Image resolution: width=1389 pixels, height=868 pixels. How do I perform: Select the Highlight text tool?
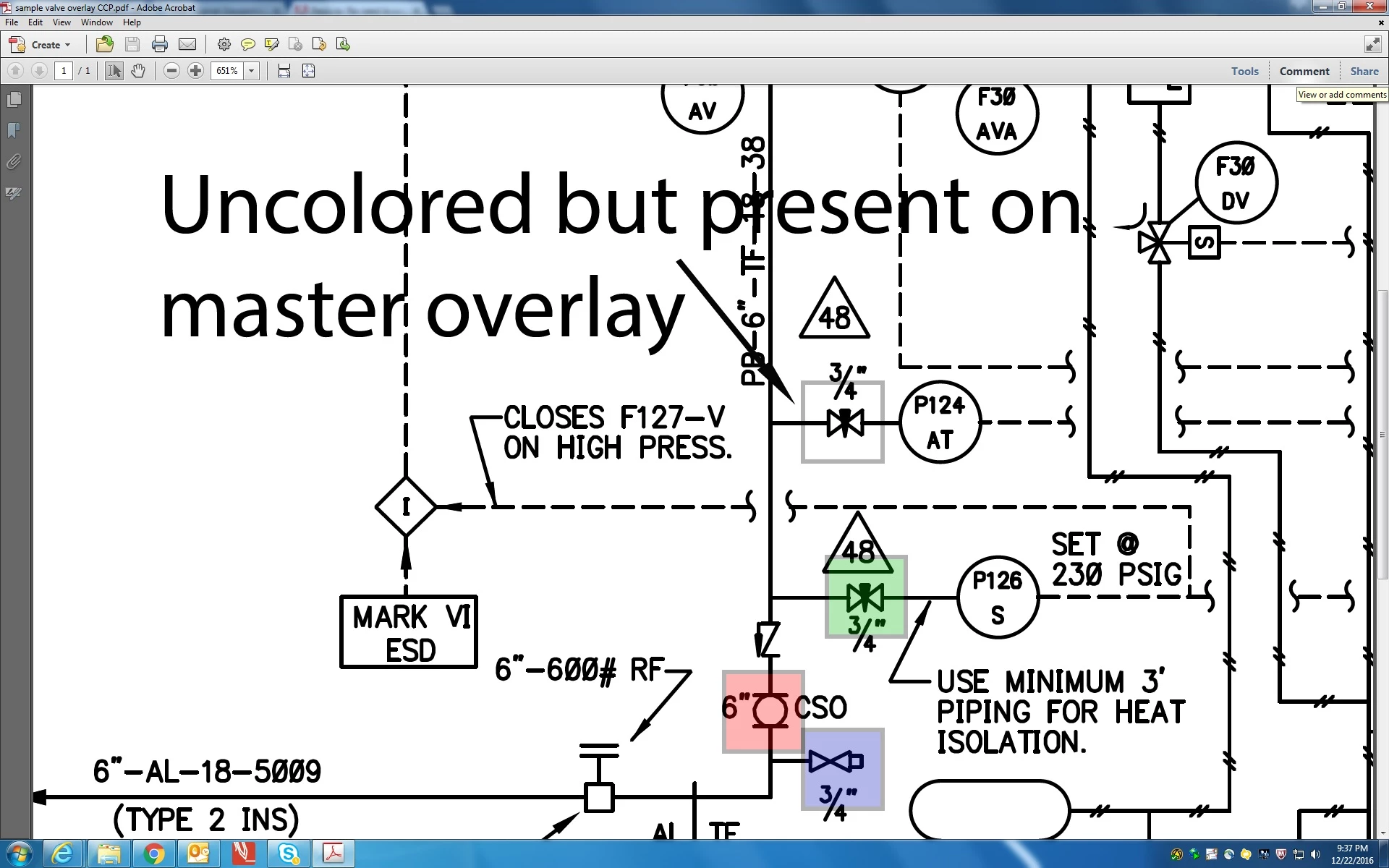[272, 45]
